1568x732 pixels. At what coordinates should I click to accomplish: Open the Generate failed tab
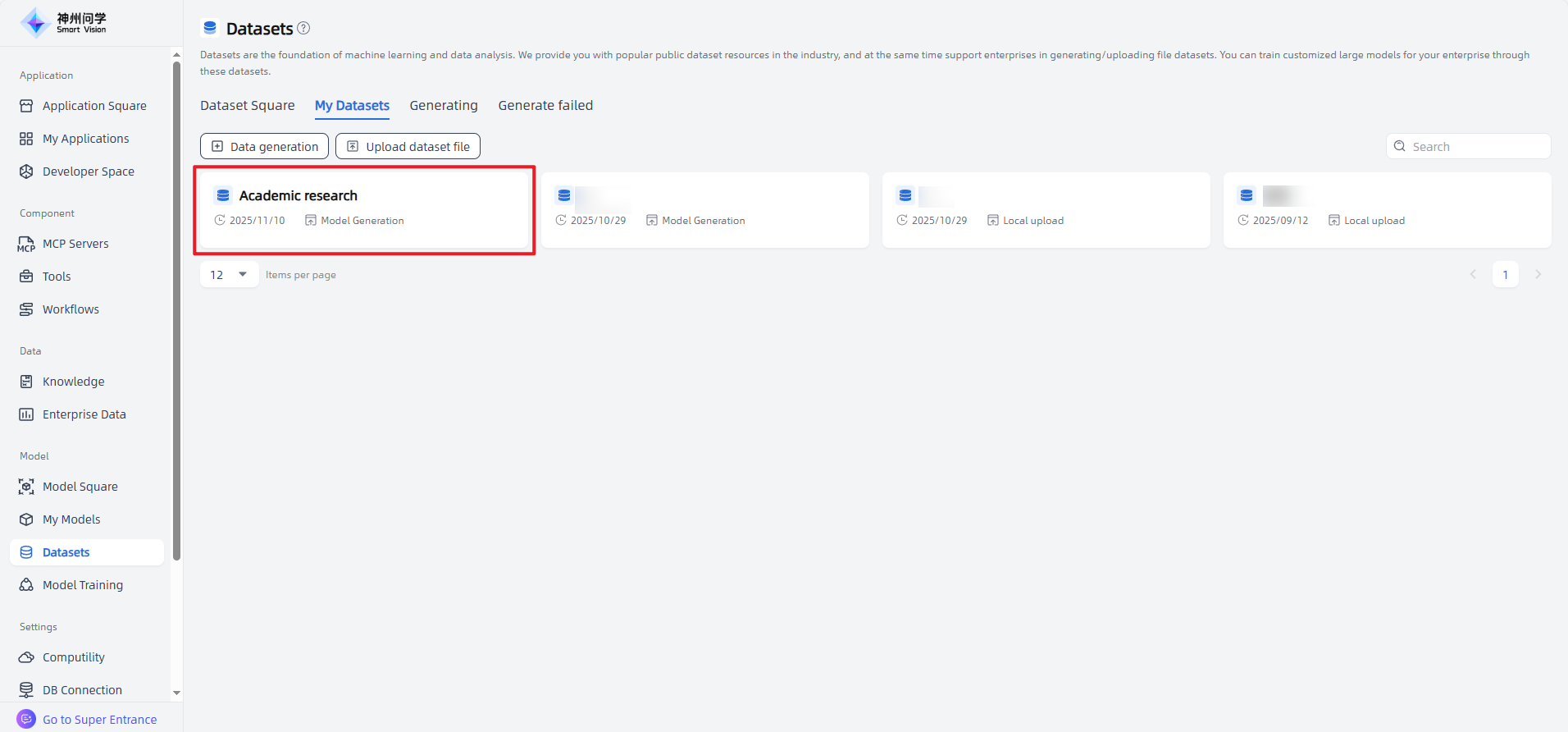(x=545, y=106)
